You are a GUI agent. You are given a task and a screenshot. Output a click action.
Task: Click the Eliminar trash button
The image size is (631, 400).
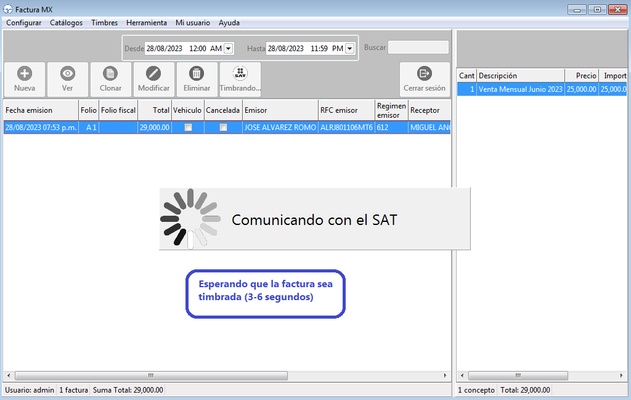click(197, 79)
